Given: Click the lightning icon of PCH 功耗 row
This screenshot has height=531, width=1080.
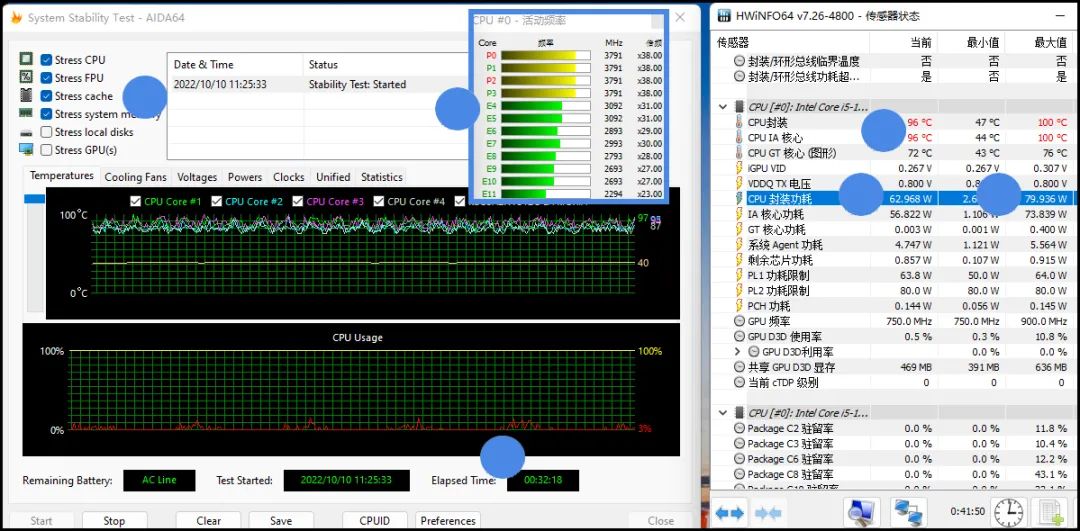Looking at the screenshot, I should pyautogui.click(x=739, y=306).
